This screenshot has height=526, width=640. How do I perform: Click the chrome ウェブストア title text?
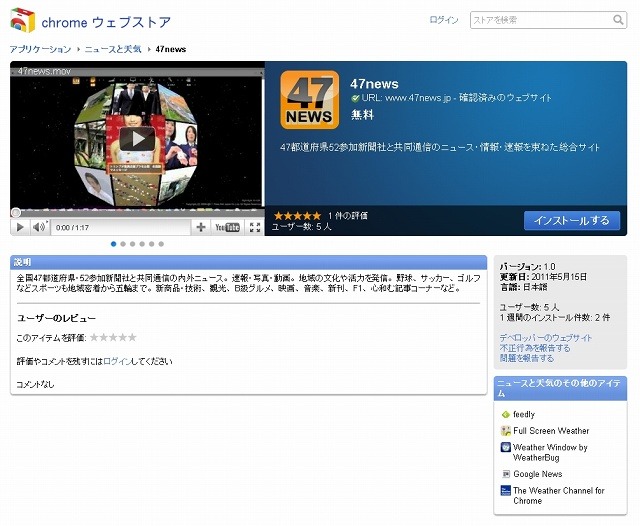106,22
